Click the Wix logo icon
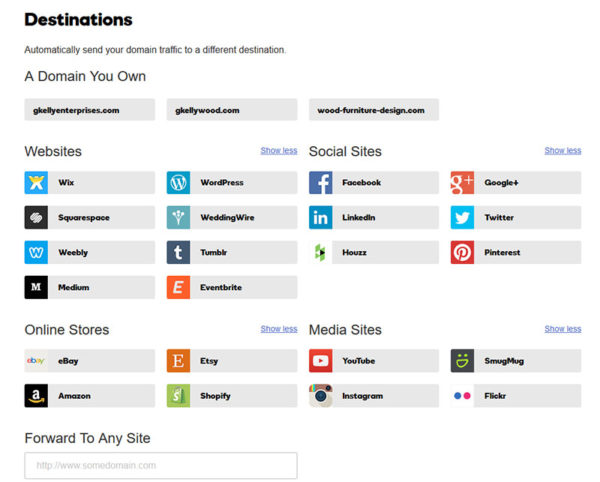Viewport: 600px width, 482px height. tap(36, 183)
